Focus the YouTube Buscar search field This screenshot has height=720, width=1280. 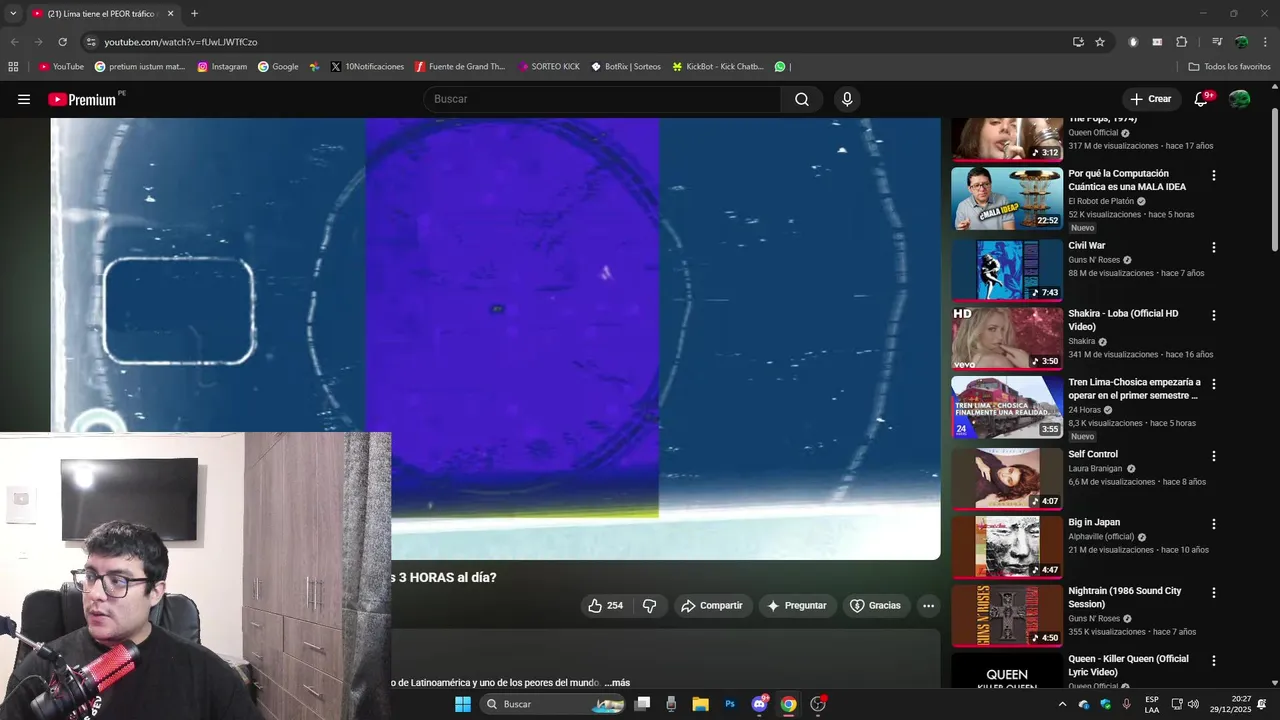[602, 99]
